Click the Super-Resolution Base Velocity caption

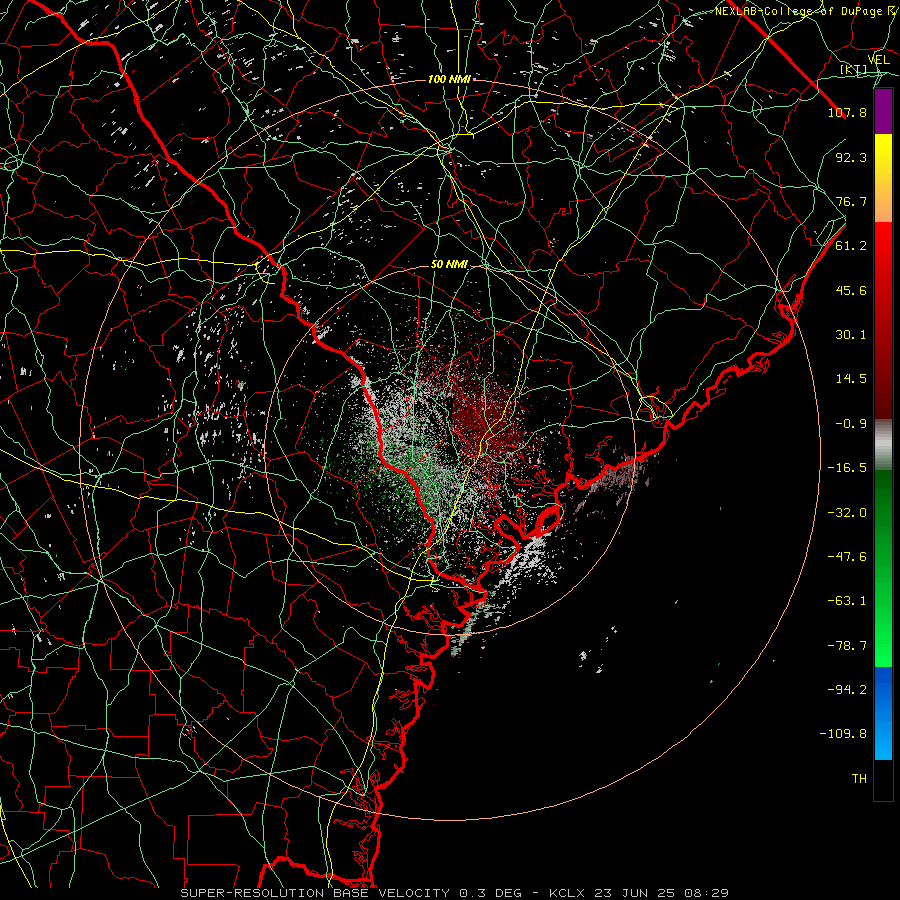click(454, 893)
